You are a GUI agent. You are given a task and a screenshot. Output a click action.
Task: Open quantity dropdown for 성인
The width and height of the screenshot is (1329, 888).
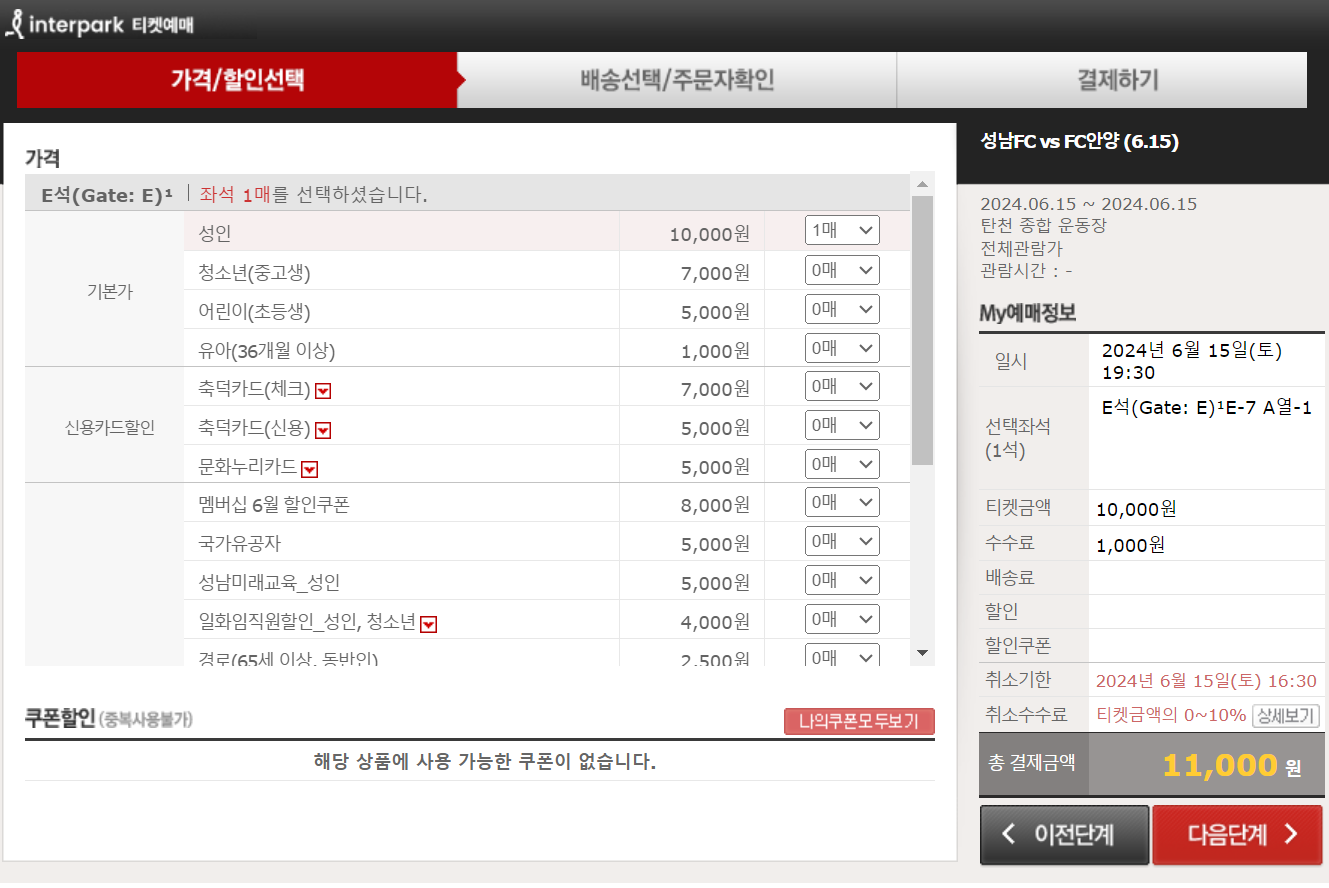point(842,230)
